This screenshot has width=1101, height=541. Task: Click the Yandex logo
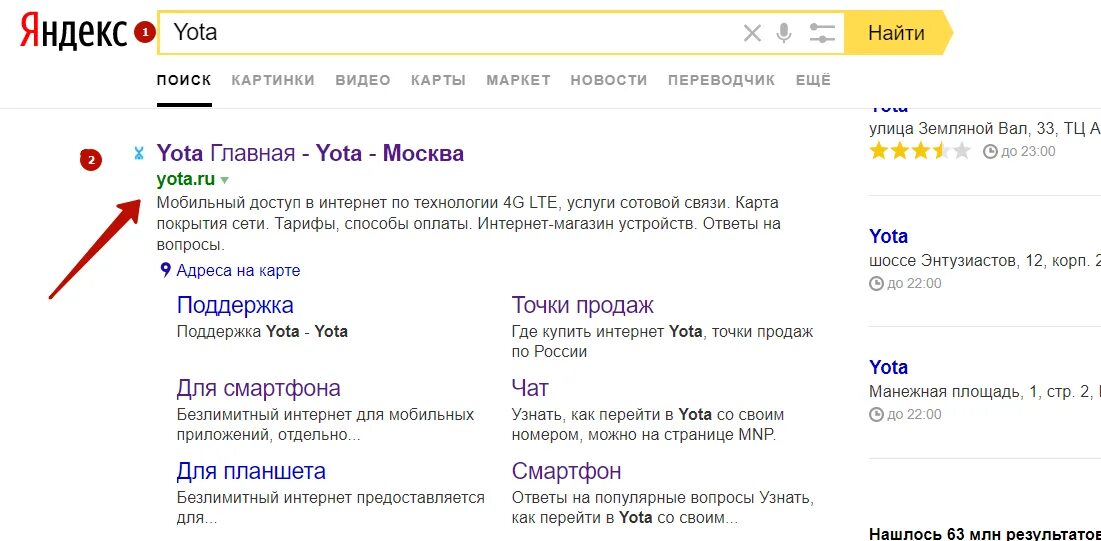[x=74, y=33]
